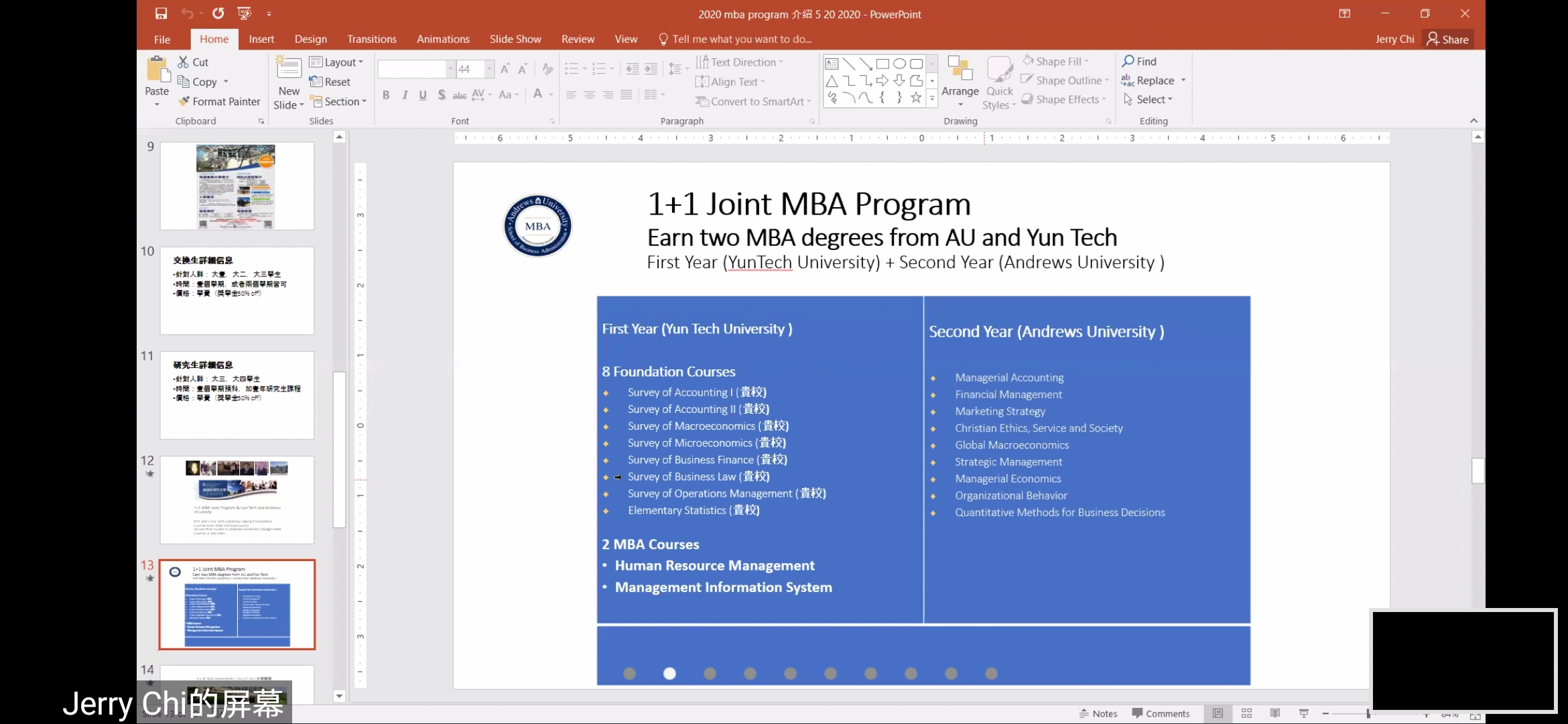Open the font name combo box

416,68
